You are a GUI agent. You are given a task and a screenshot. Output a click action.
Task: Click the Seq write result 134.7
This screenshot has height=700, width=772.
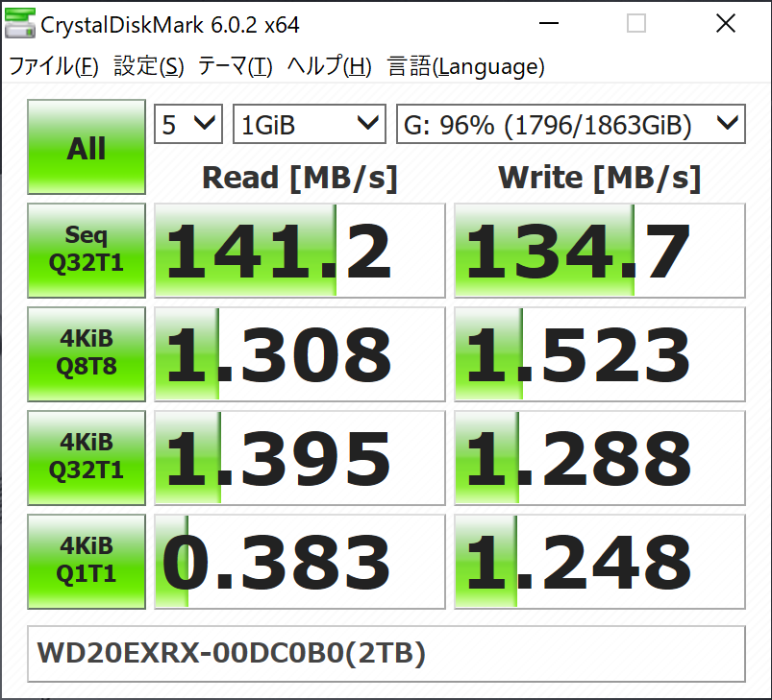[600, 250]
